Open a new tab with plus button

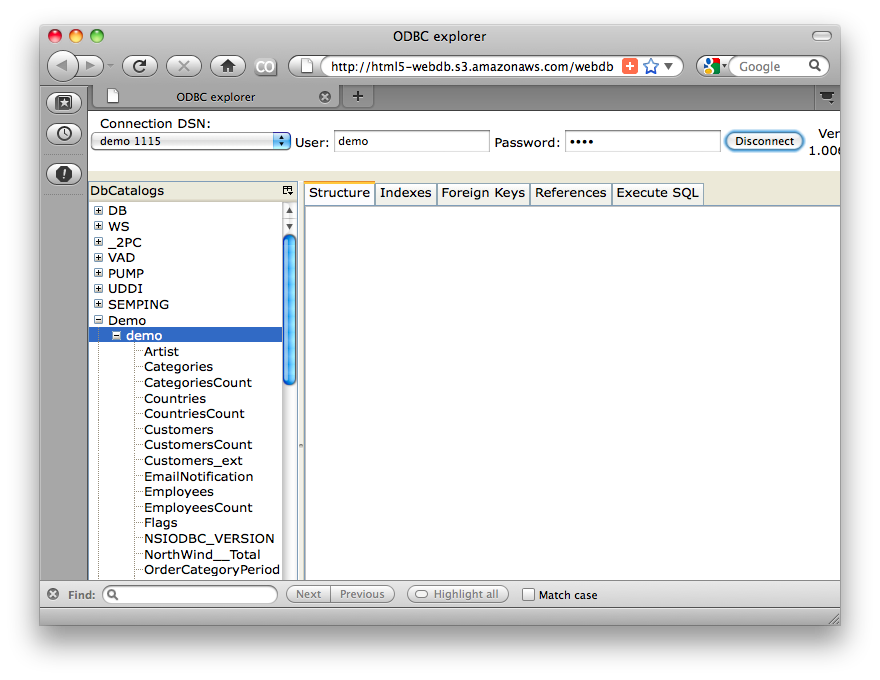[x=357, y=96]
